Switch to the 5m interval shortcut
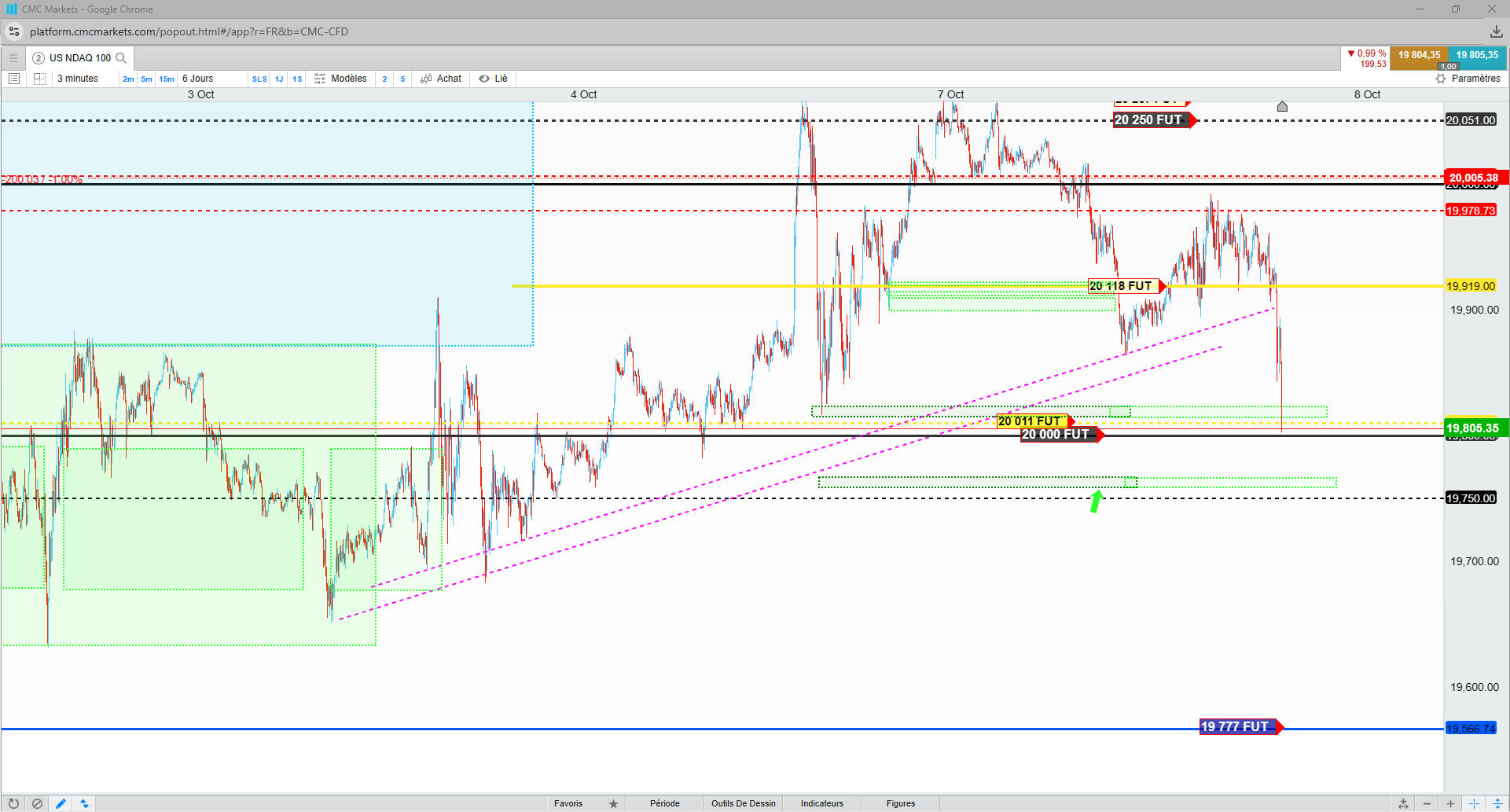Image resolution: width=1510 pixels, height=812 pixels. [146, 79]
